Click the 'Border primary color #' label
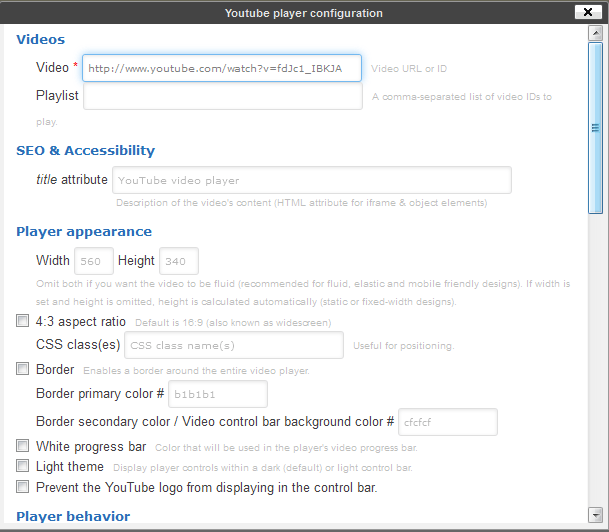The image size is (609, 532). (x=100, y=393)
